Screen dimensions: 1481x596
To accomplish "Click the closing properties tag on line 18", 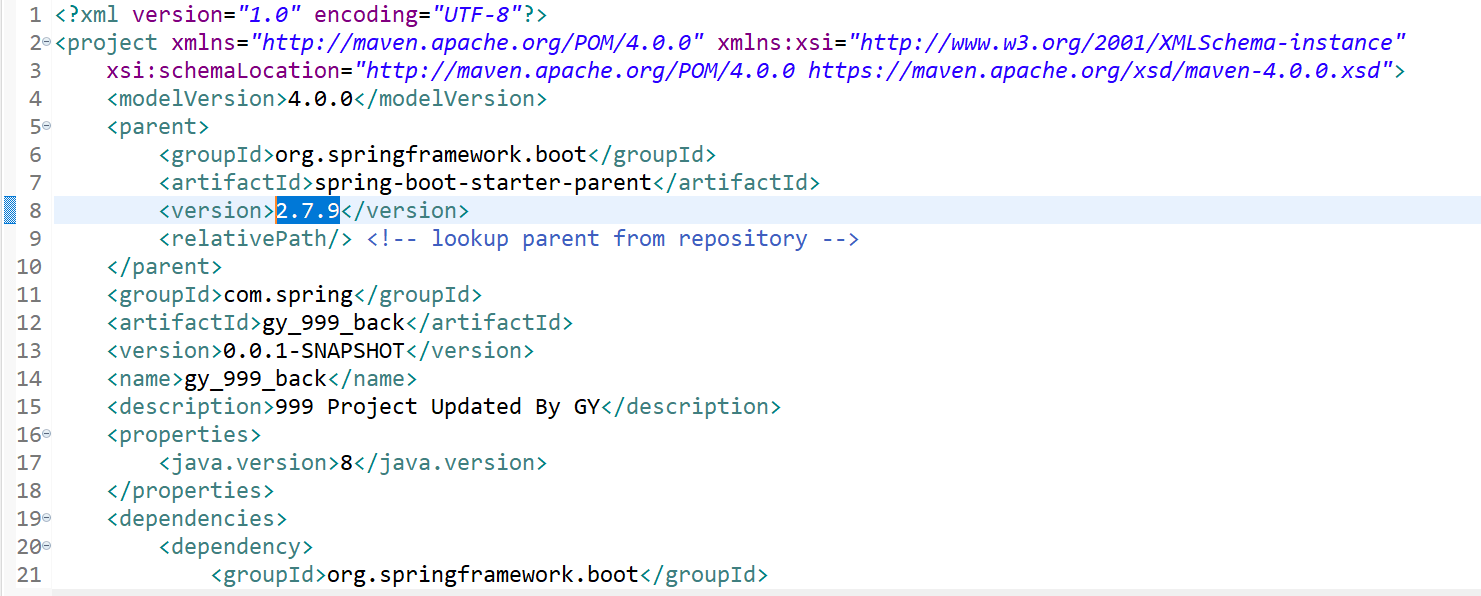I will (190, 491).
